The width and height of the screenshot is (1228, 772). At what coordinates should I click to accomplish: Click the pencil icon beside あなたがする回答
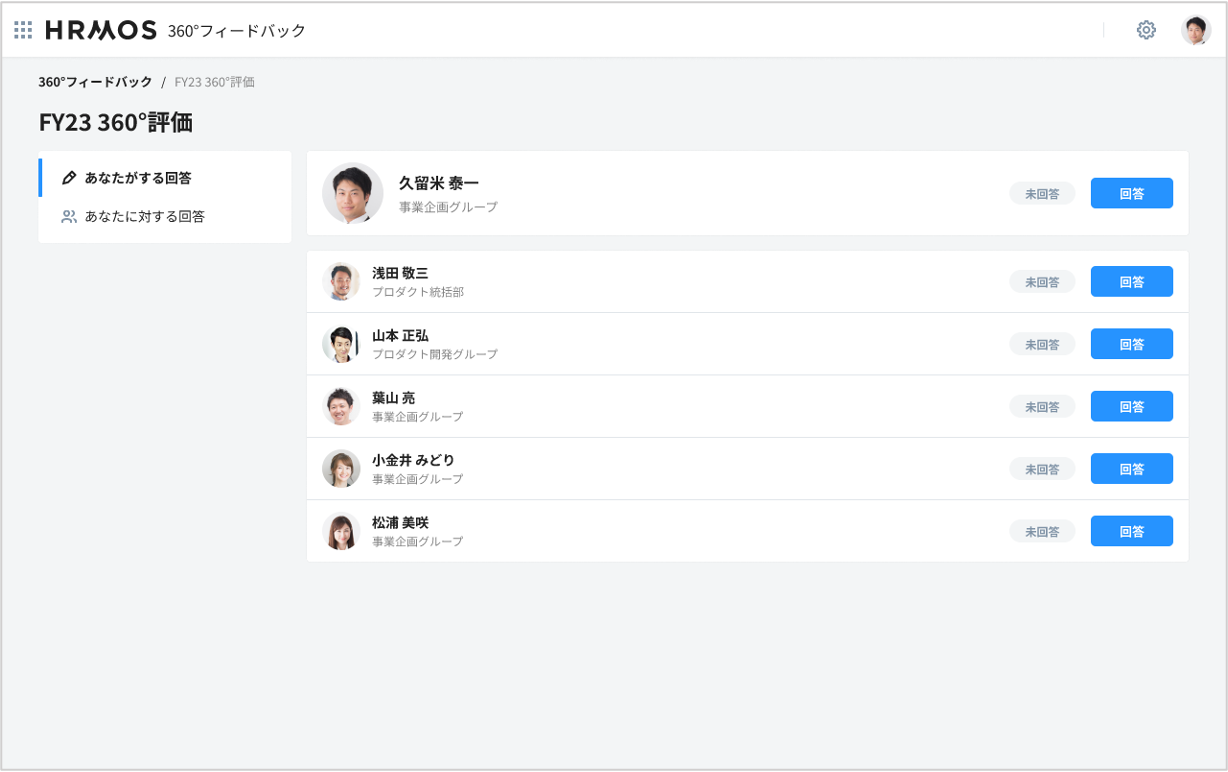coord(69,178)
